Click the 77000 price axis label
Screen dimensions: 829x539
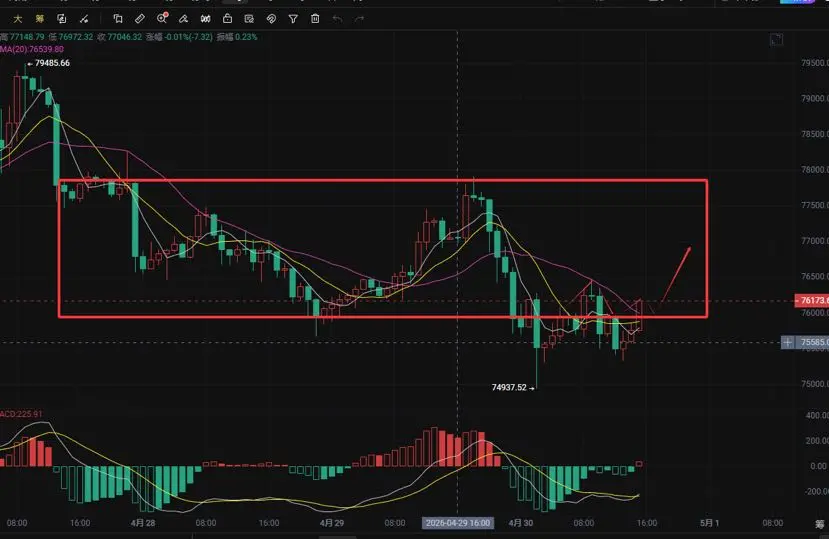click(814, 241)
